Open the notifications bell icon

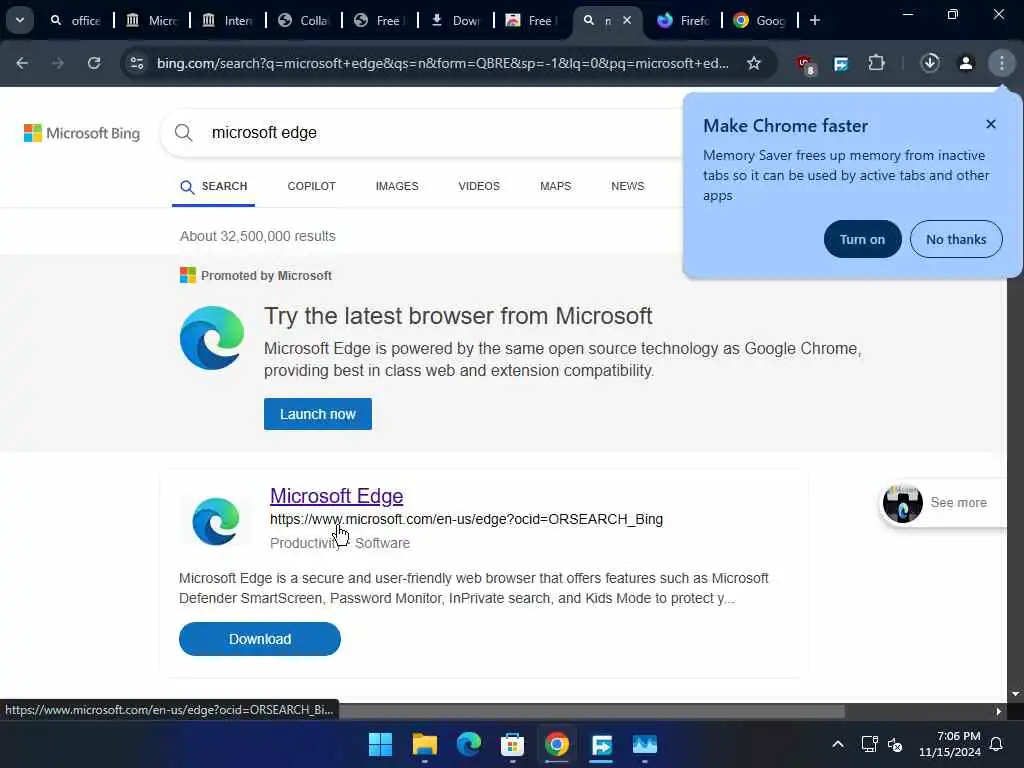point(997,744)
